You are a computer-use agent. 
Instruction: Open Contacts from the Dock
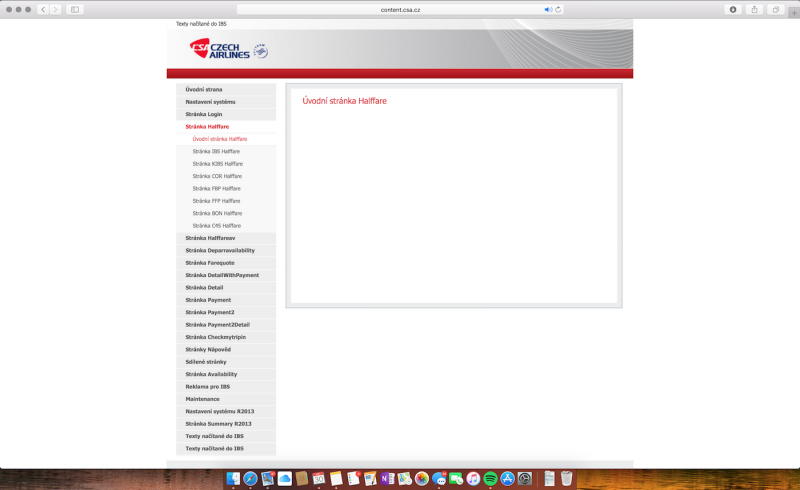(302, 478)
